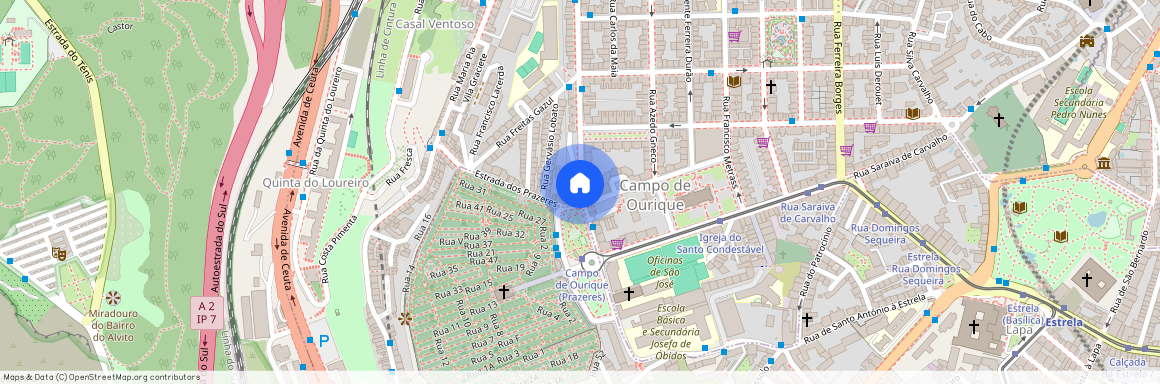Click the Casal Ventoso label
The height and width of the screenshot is (384, 1160).
434,24
